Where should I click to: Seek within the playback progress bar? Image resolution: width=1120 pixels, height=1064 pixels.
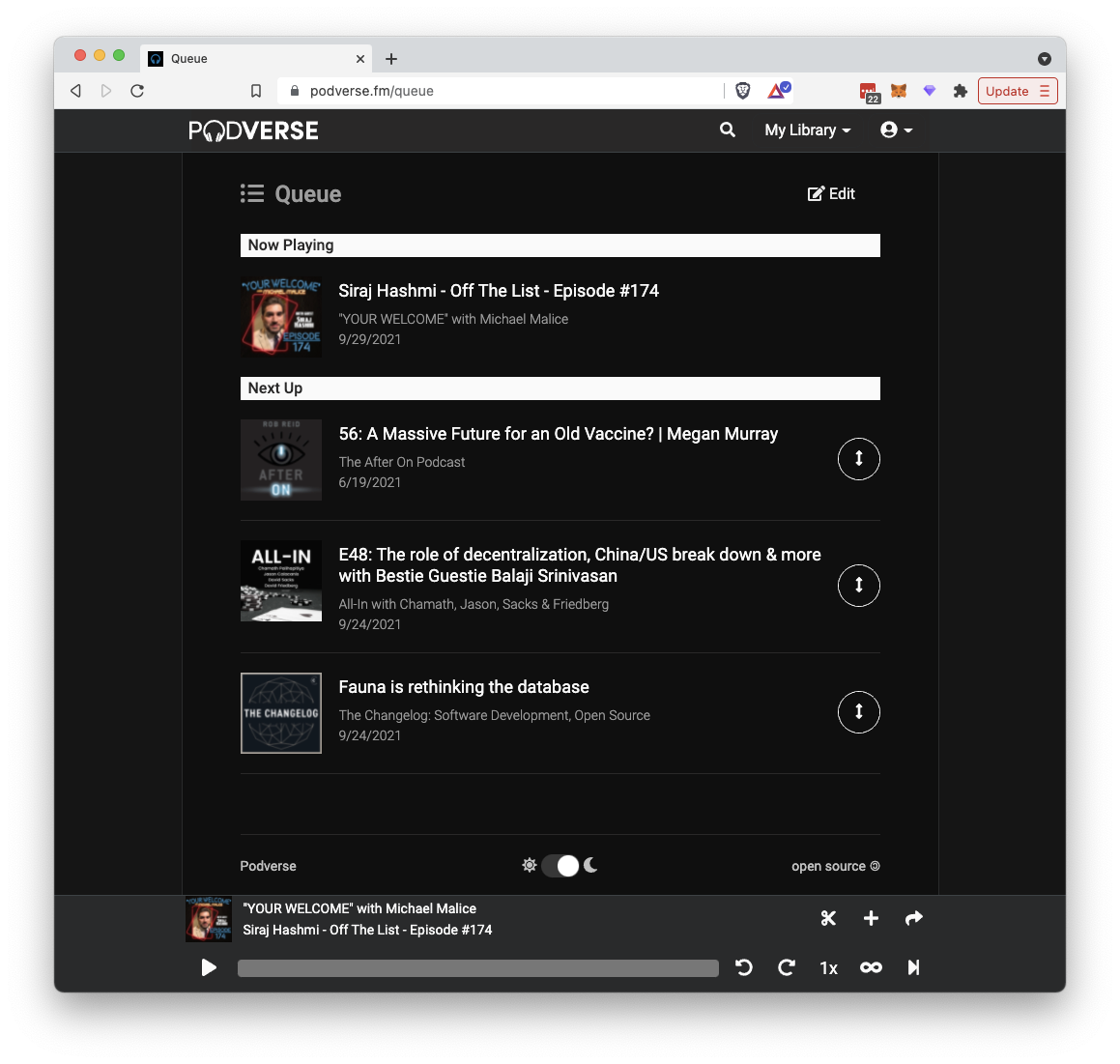click(x=477, y=967)
